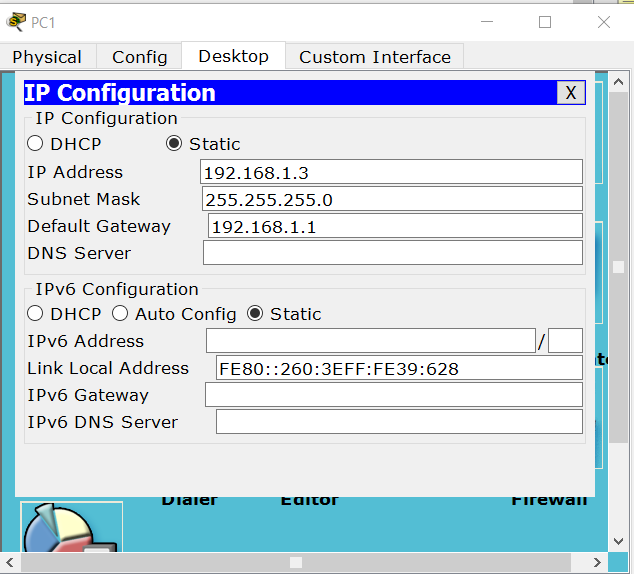Focus the IPv6 Gateway field
The image size is (634, 574).
tap(394, 395)
